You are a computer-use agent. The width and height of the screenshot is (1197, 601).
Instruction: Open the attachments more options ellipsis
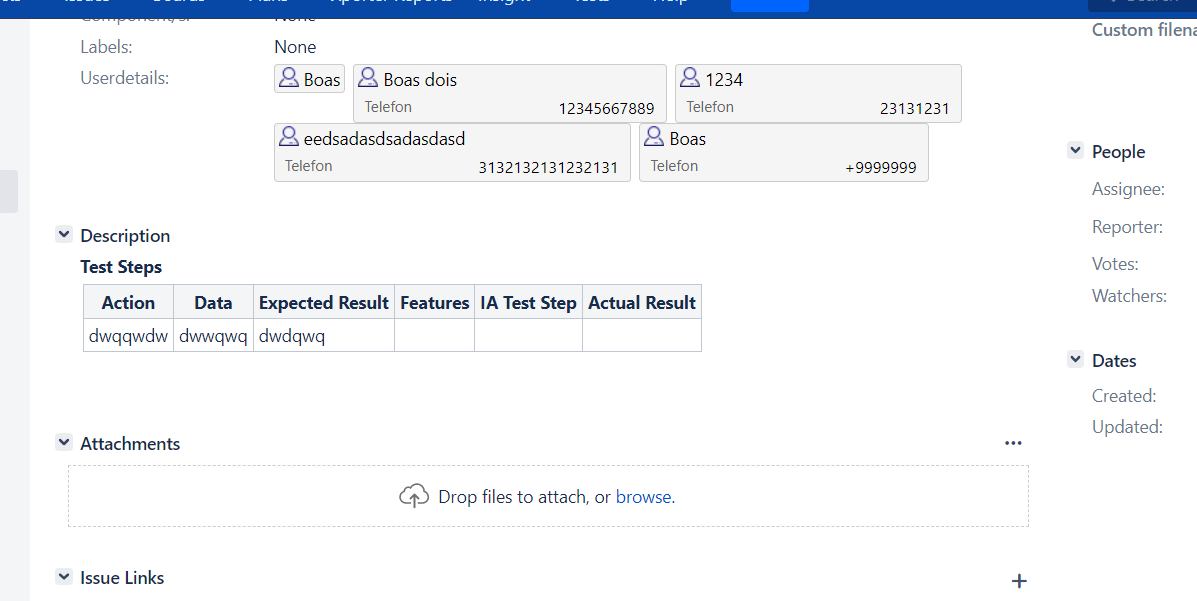(1013, 443)
